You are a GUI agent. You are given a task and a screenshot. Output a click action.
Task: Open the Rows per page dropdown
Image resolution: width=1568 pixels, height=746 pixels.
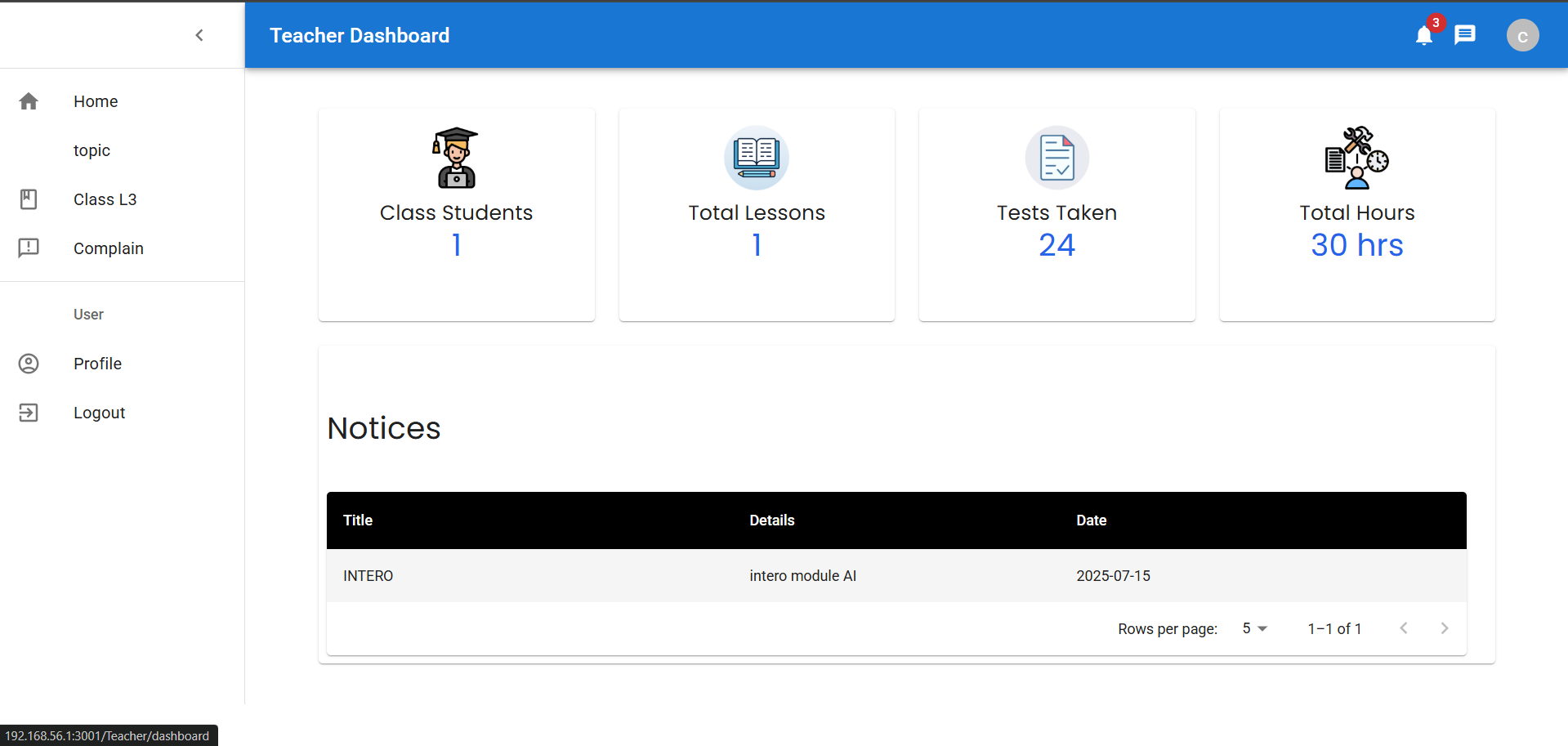1254,628
